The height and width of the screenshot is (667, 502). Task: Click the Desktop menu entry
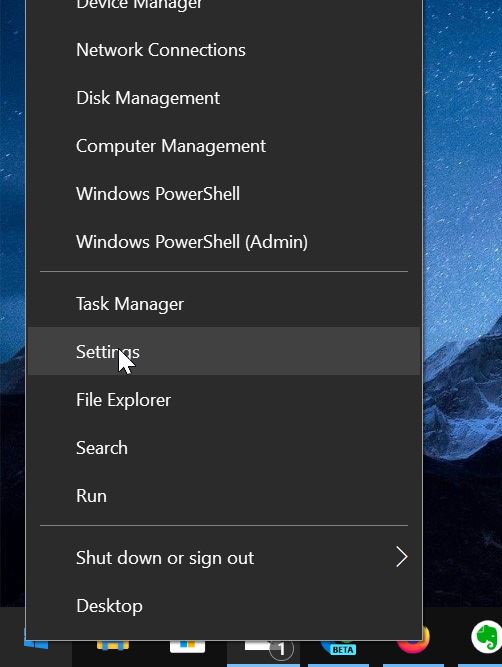pos(224,606)
